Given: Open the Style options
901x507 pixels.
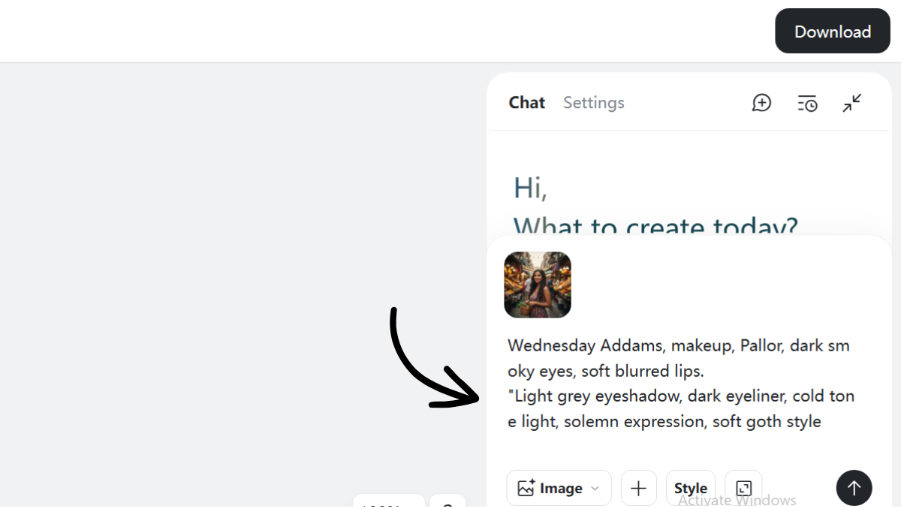Looking at the screenshot, I should point(690,488).
